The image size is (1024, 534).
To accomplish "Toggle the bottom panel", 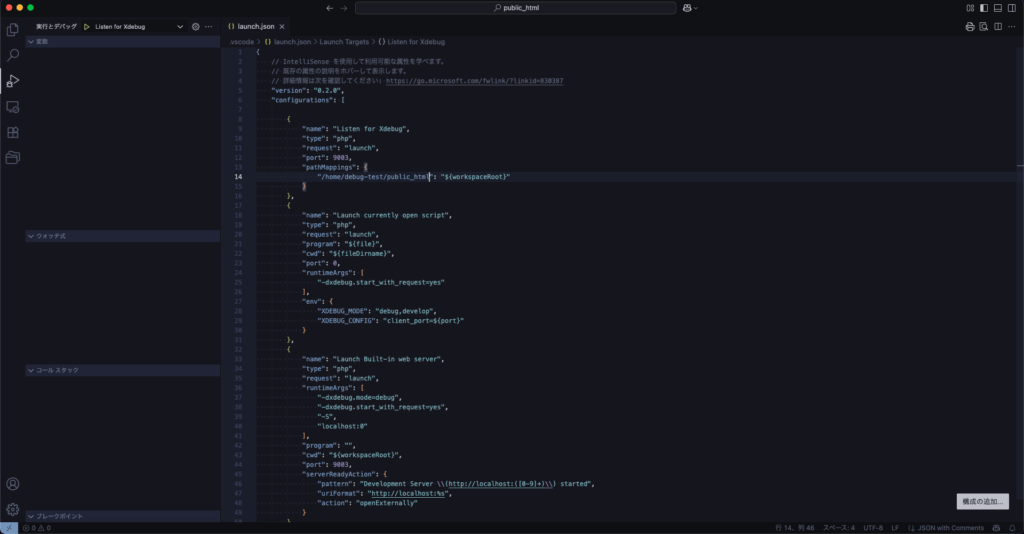I will click(x=998, y=8).
